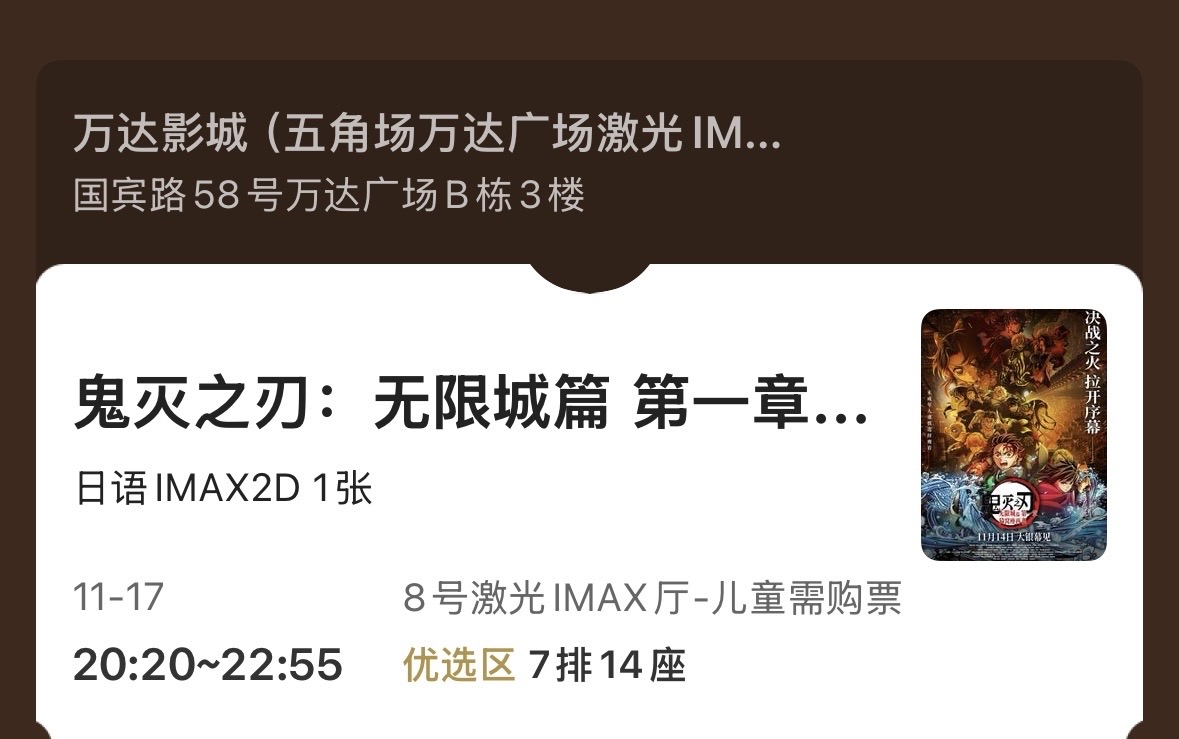Screen dimensions: 1179x739
Task: Select the seat number 7排14座
Action: [x=608, y=665]
